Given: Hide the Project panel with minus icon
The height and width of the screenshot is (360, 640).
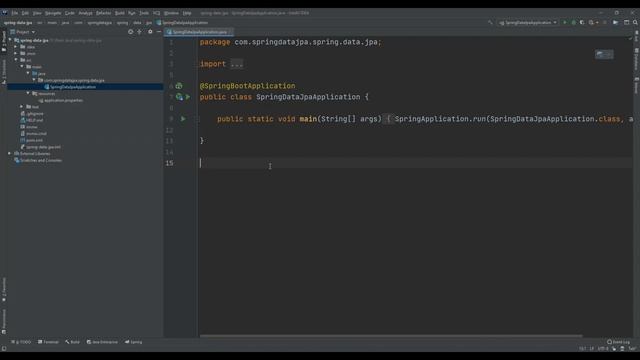Looking at the screenshot, I should click(x=159, y=32).
